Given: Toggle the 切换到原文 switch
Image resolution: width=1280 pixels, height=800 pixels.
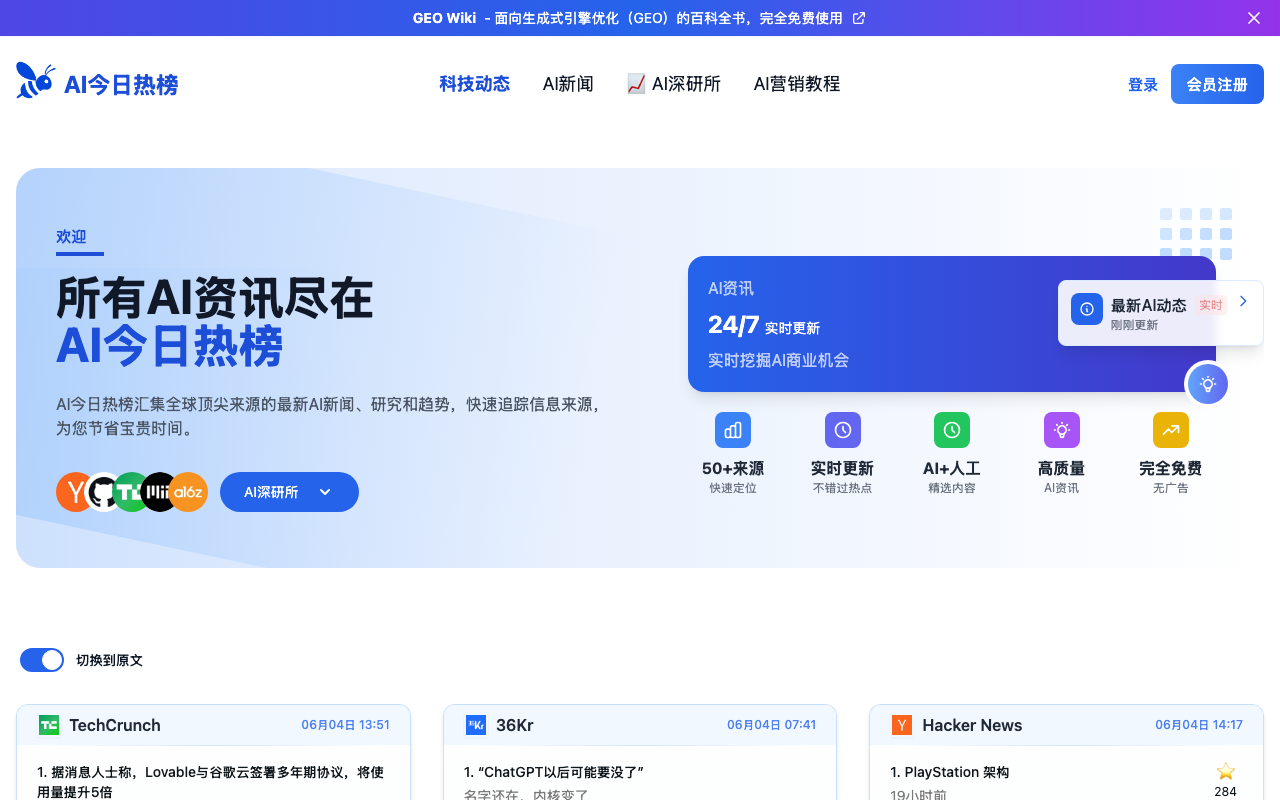Looking at the screenshot, I should (x=42, y=660).
